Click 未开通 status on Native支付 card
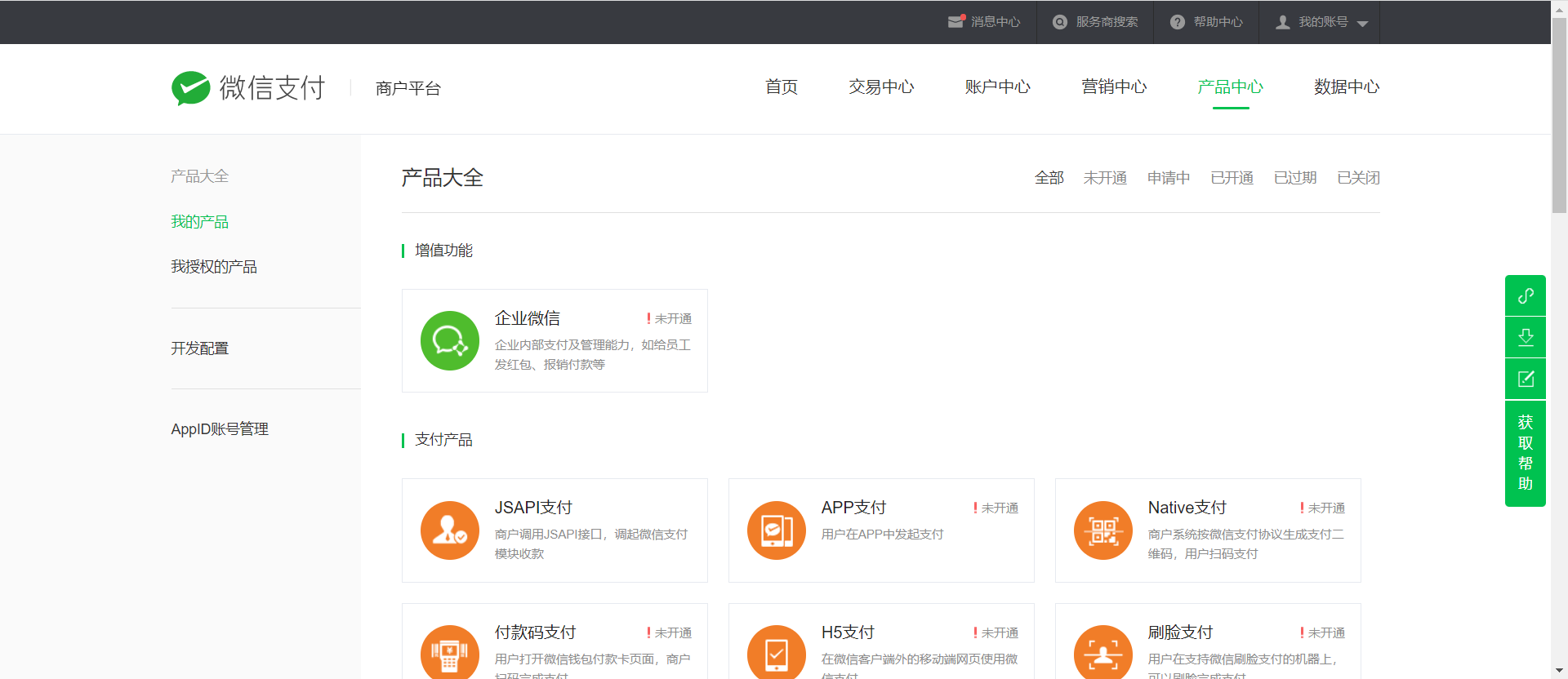 coord(1322,508)
